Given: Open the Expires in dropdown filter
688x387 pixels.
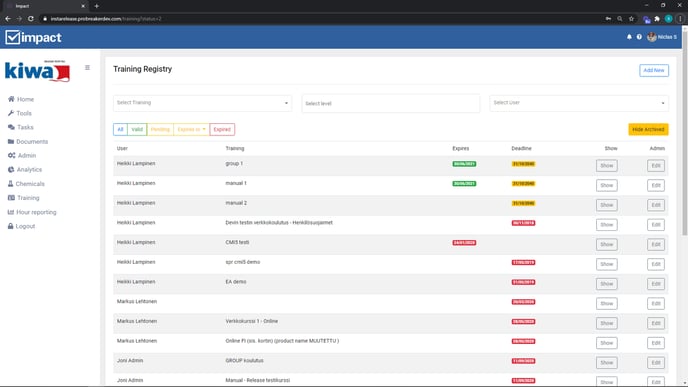Looking at the screenshot, I should (191, 129).
